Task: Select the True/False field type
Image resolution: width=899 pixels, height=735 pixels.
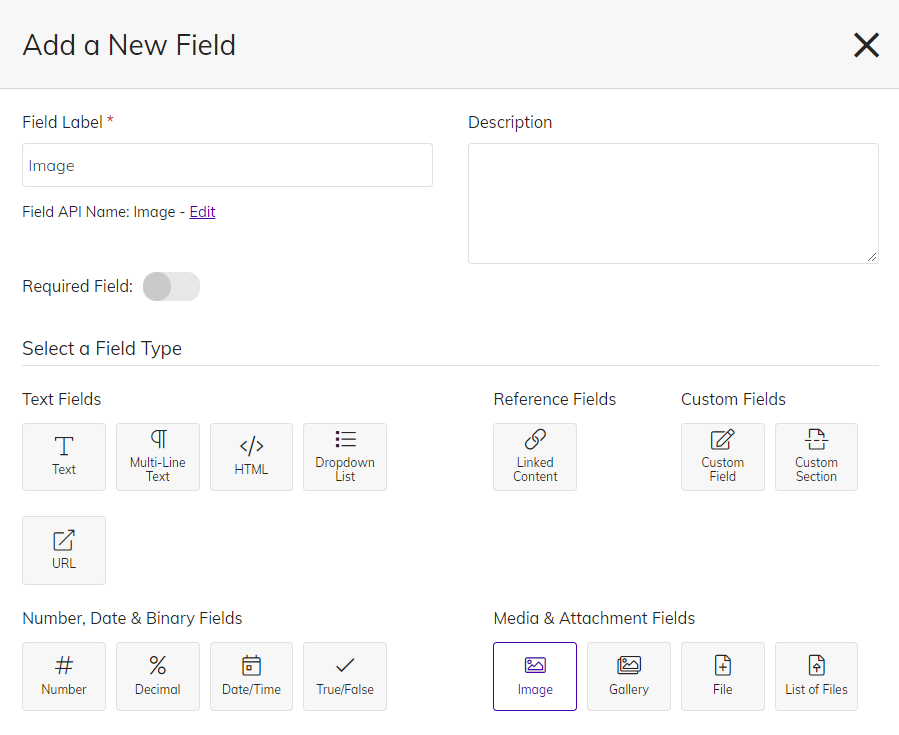Action: 345,677
